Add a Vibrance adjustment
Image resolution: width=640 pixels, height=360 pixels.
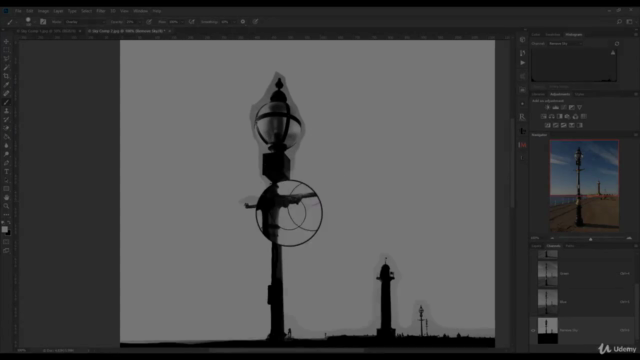[x=580, y=107]
